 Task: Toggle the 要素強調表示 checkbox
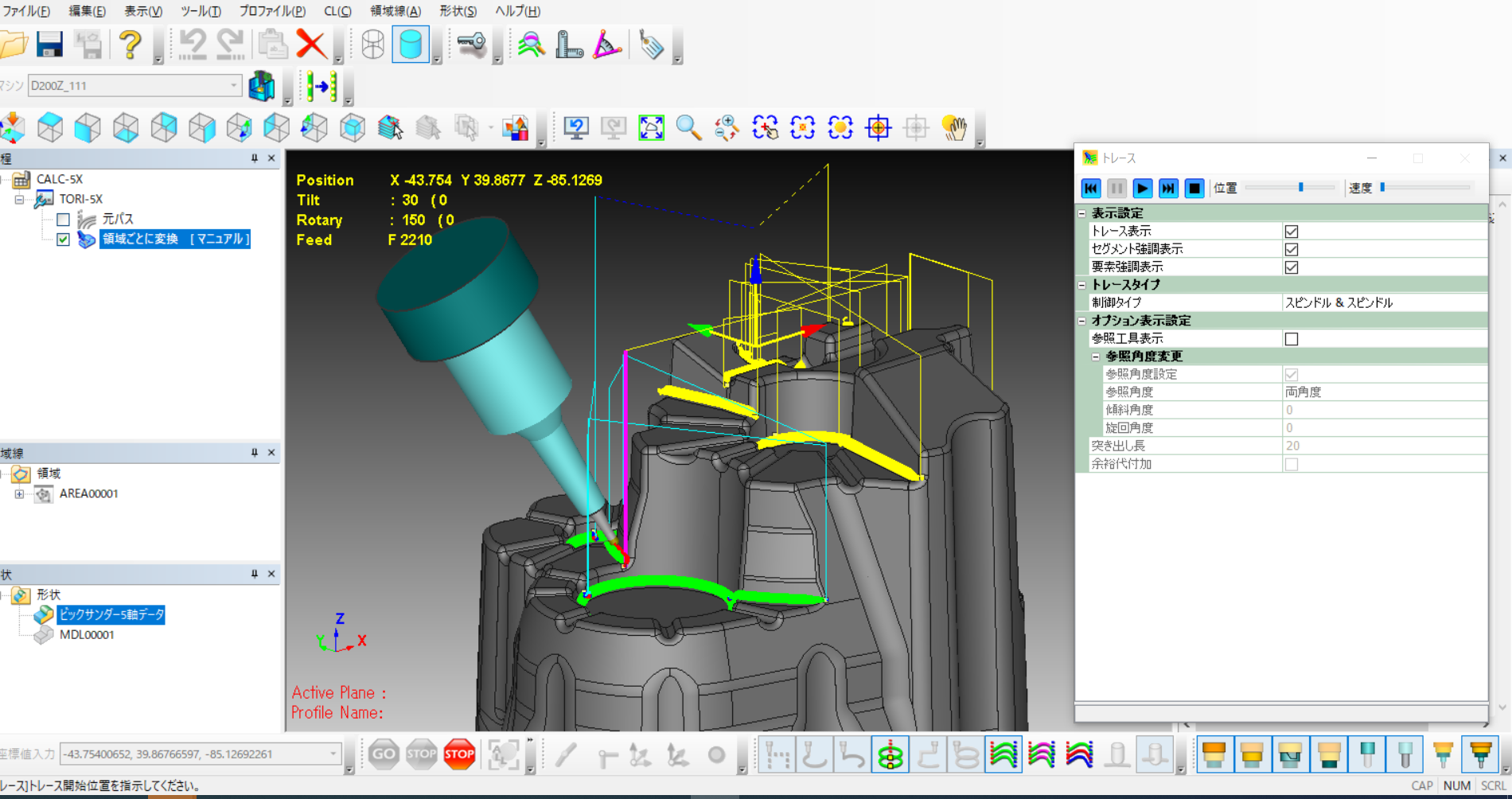1292,267
